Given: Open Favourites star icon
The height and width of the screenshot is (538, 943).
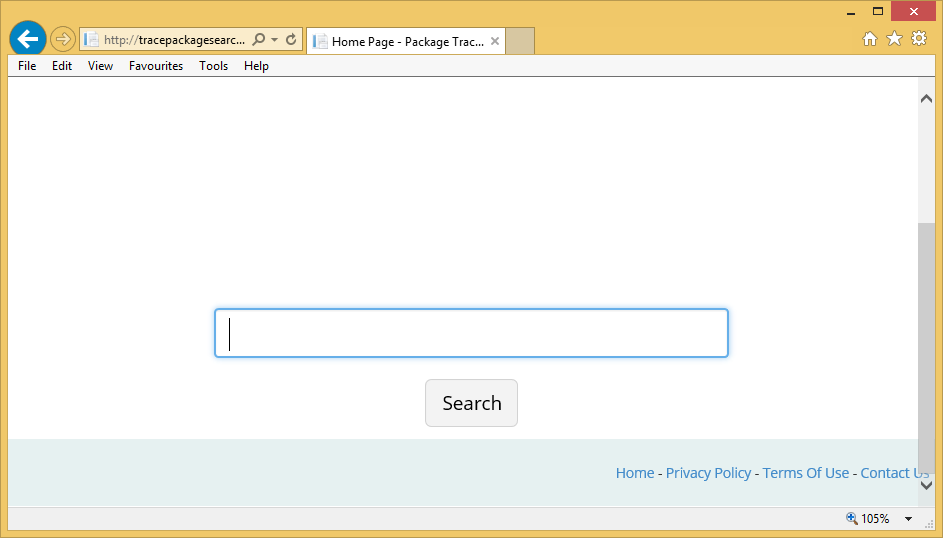Looking at the screenshot, I should tap(894, 39).
